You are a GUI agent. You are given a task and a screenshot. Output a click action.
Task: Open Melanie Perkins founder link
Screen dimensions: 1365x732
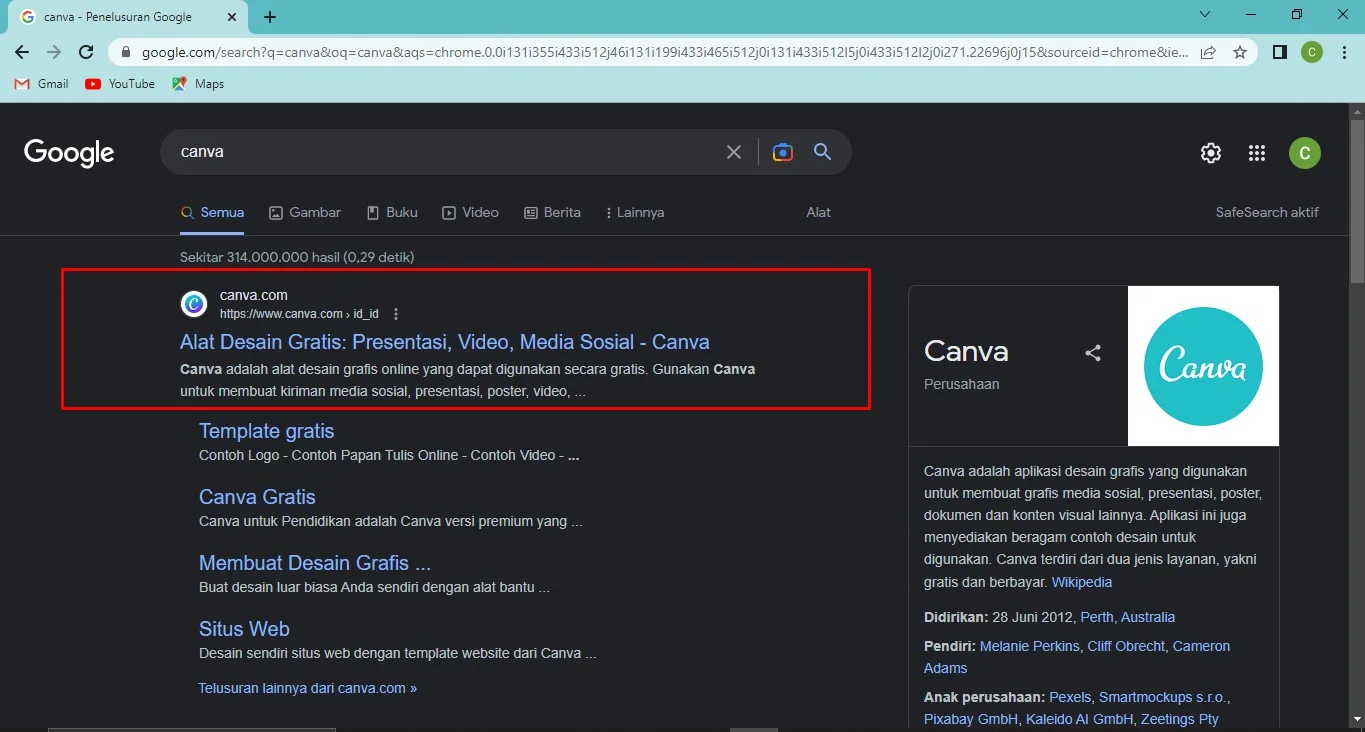[1030, 646]
